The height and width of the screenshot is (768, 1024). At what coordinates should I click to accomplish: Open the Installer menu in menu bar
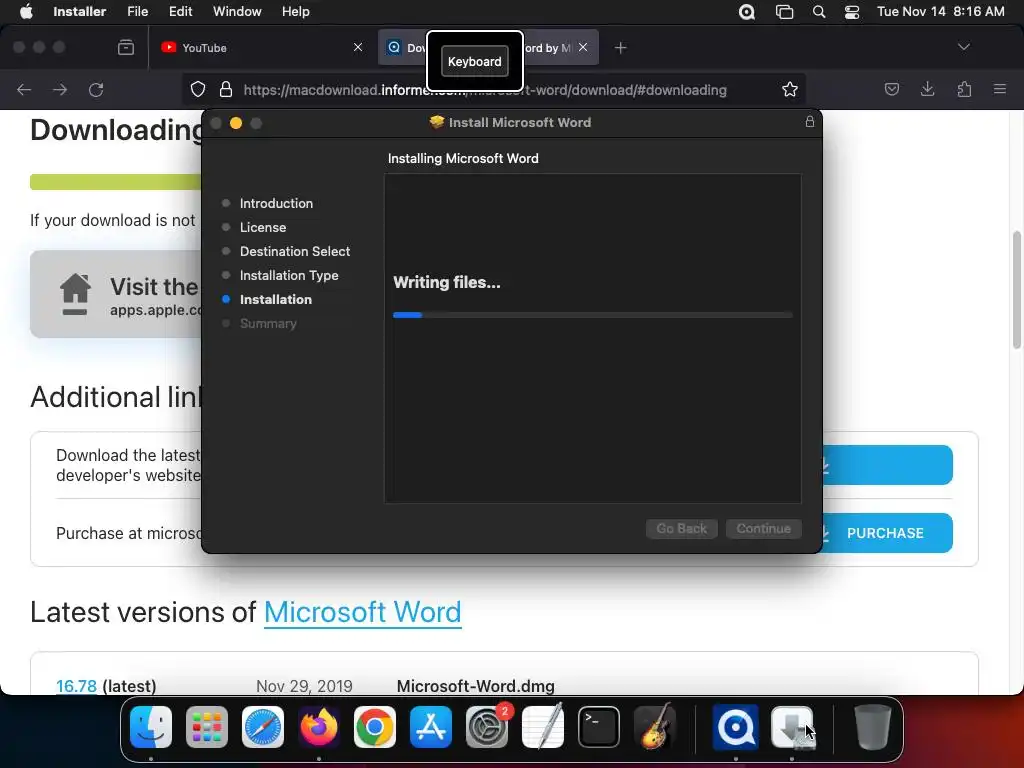[79, 12]
